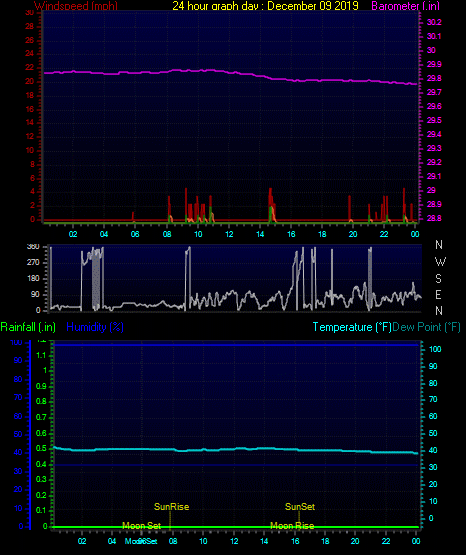Click the Moon Set marker label
The image size is (466, 555).
[x=142, y=526]
